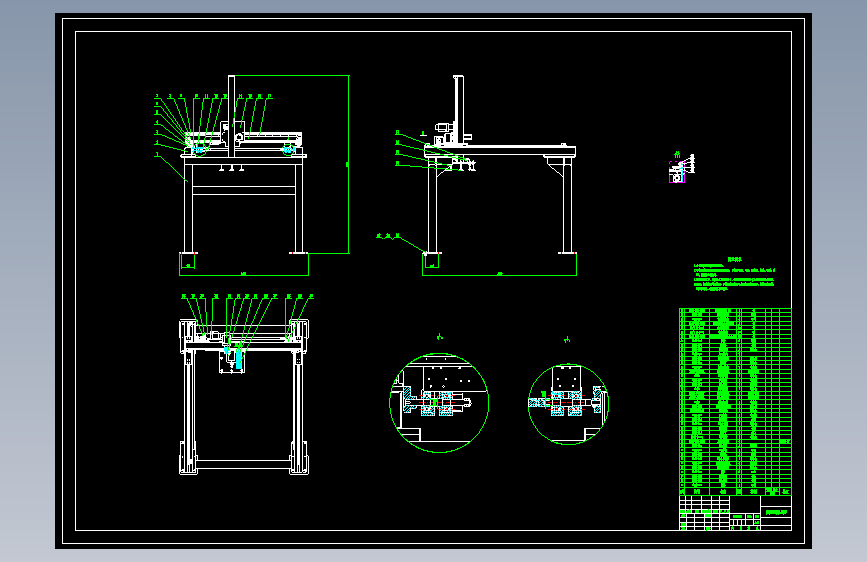Select the leader callout pointing to side-view left foot
This screenshot has height=562, width=867.
401,243
